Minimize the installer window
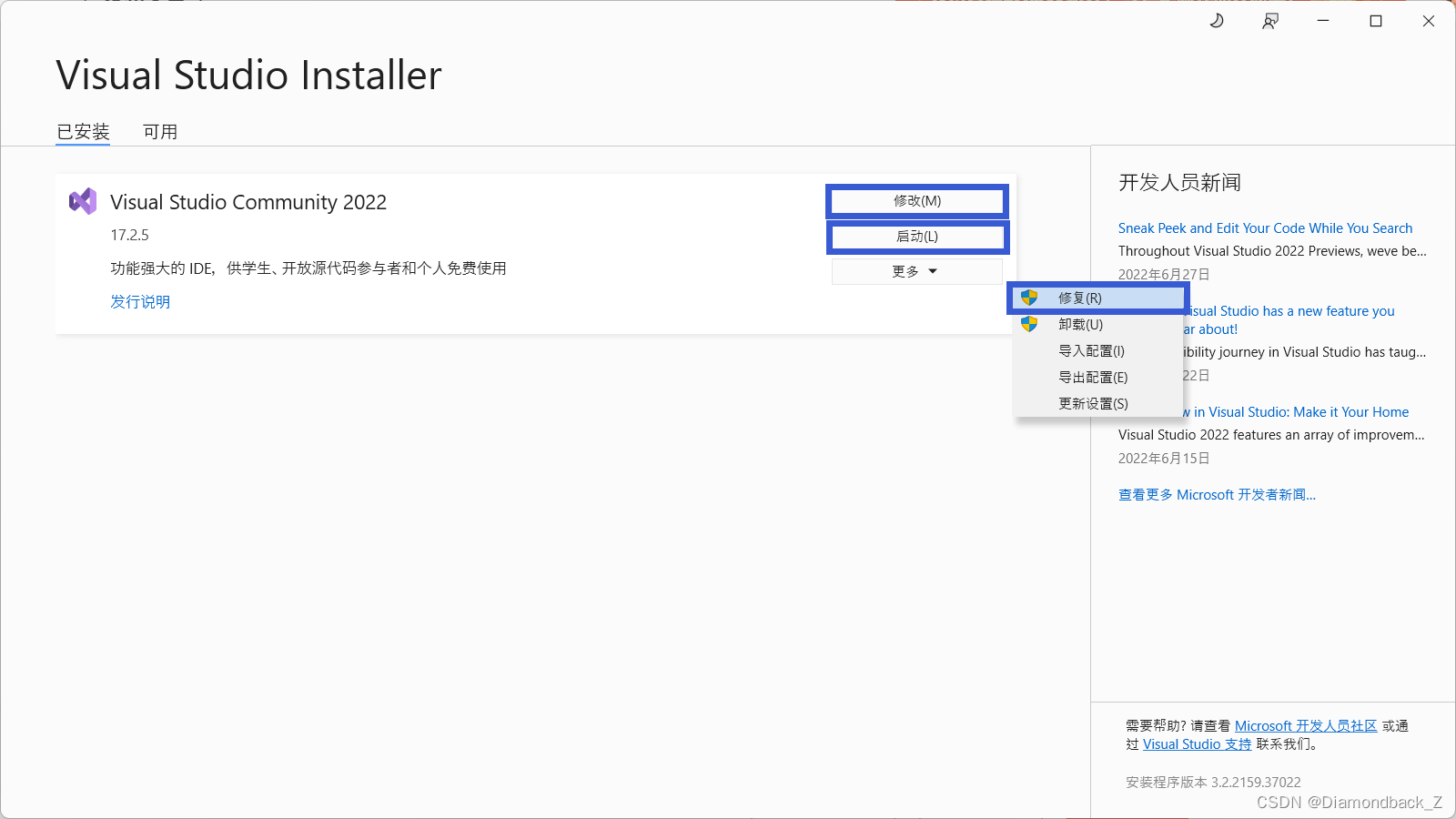This screenshot has width=1456, height=819. tap(1323, 21)
